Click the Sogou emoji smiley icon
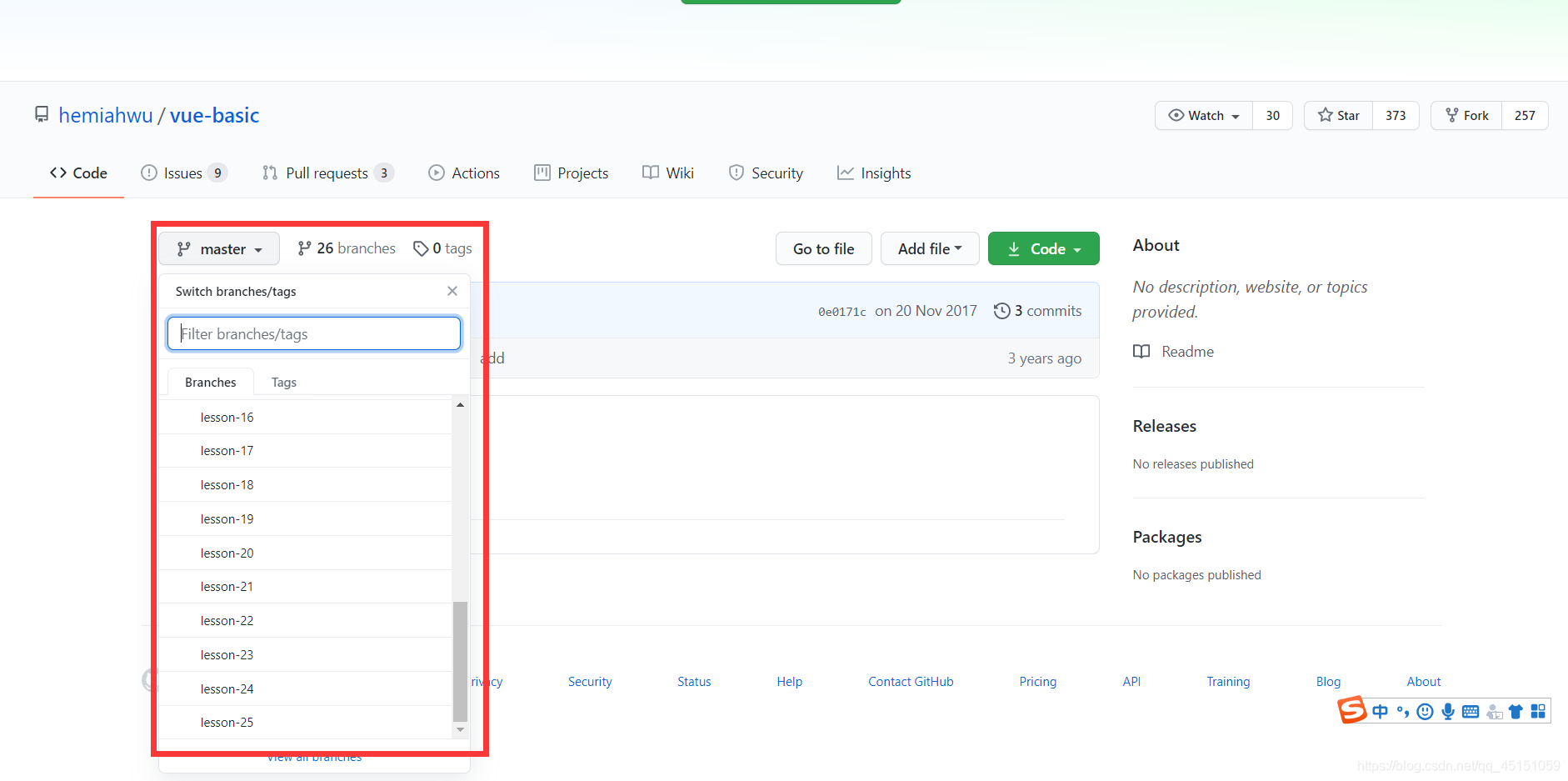Screen dimensions: 1568x781 pyautogui.click(x=1426, y=711)
